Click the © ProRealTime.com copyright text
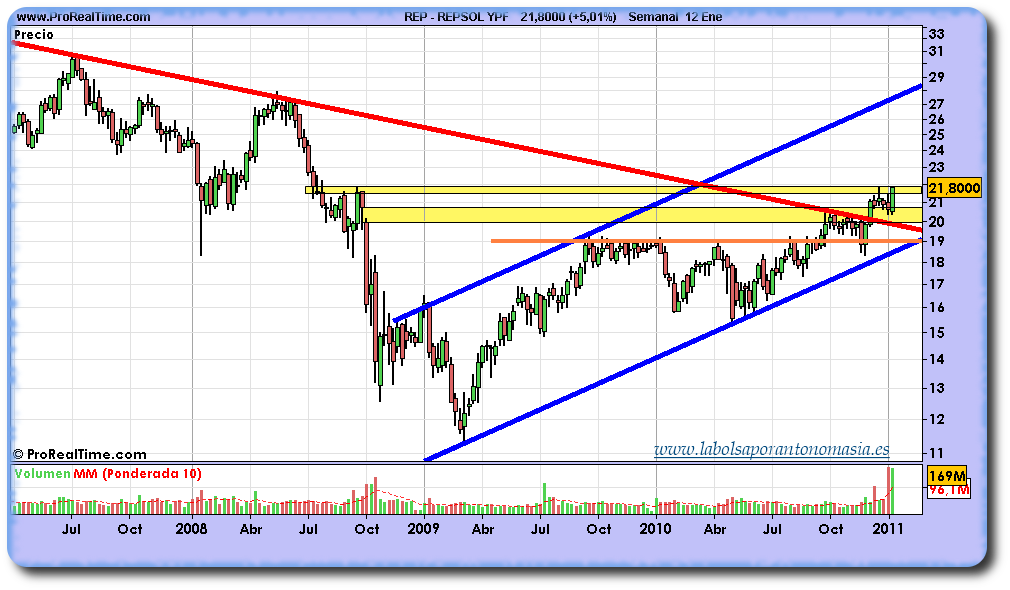Image resolution: width=1010 pixels, height=590 pixels. point(80,455)
